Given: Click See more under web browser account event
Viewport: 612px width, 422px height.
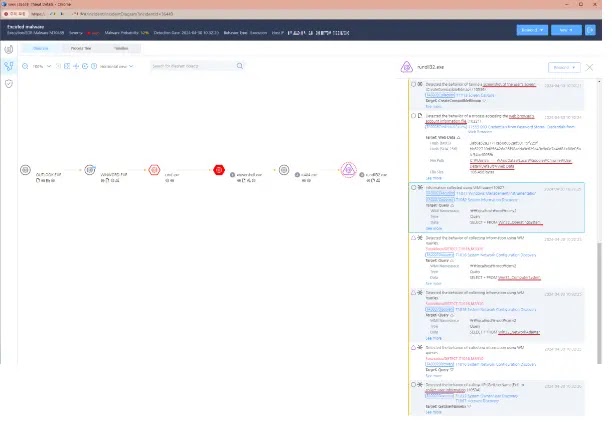Looking at the screenshot, I should [433, 178].
